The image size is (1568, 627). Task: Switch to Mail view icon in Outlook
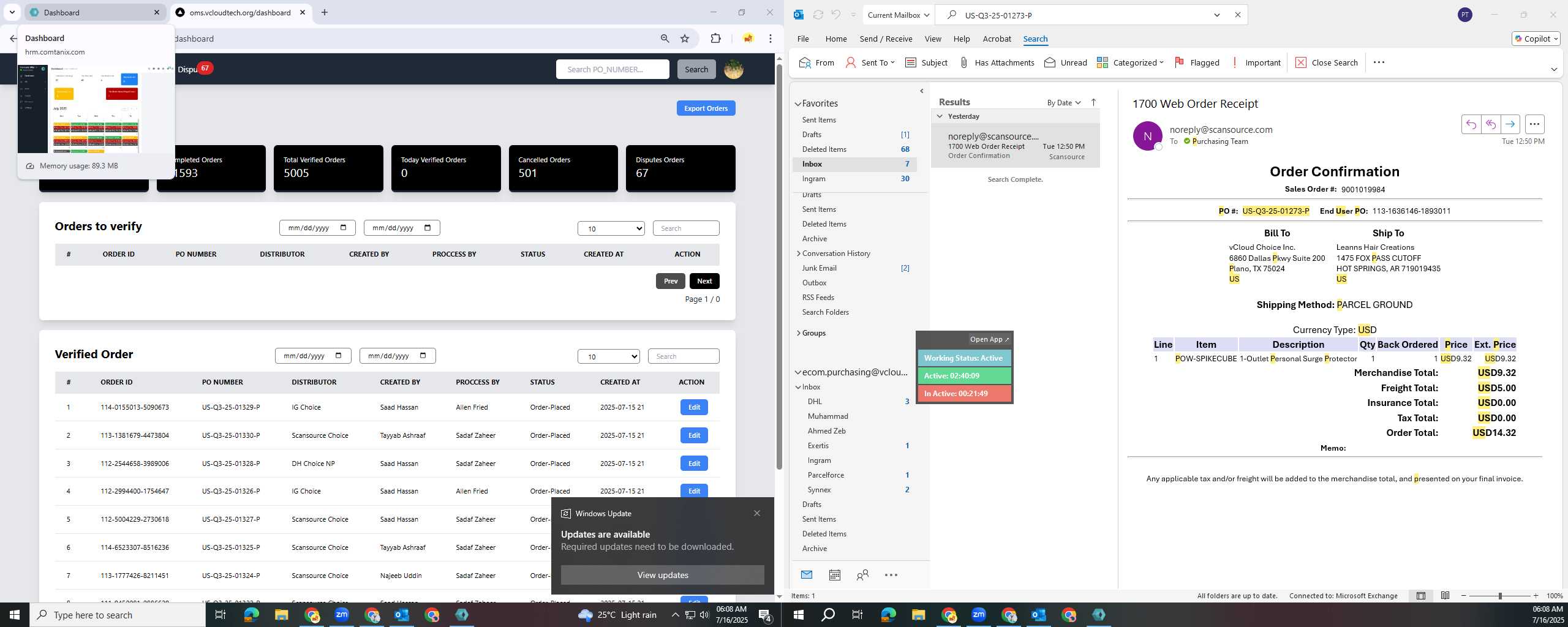[x=807, y=574]
